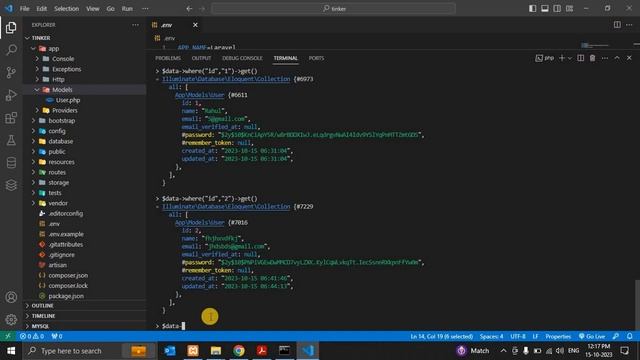Switch to the Ports tab
The image size is (640, 360).
316,58
